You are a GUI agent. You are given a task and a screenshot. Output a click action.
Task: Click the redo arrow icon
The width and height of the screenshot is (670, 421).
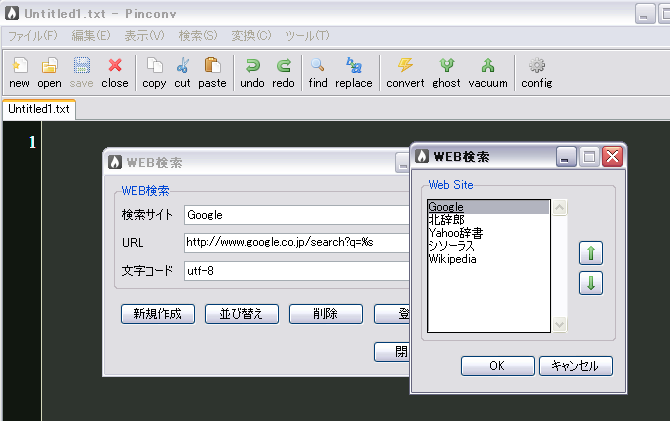click(283, 66)
